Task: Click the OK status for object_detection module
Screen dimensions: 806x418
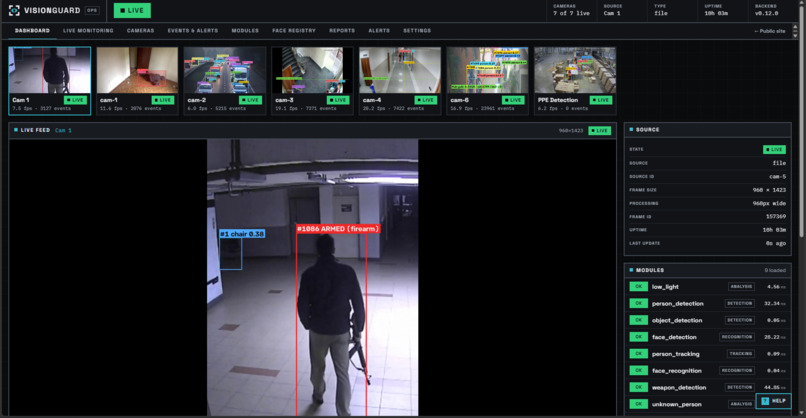Action: coord(638,320)
